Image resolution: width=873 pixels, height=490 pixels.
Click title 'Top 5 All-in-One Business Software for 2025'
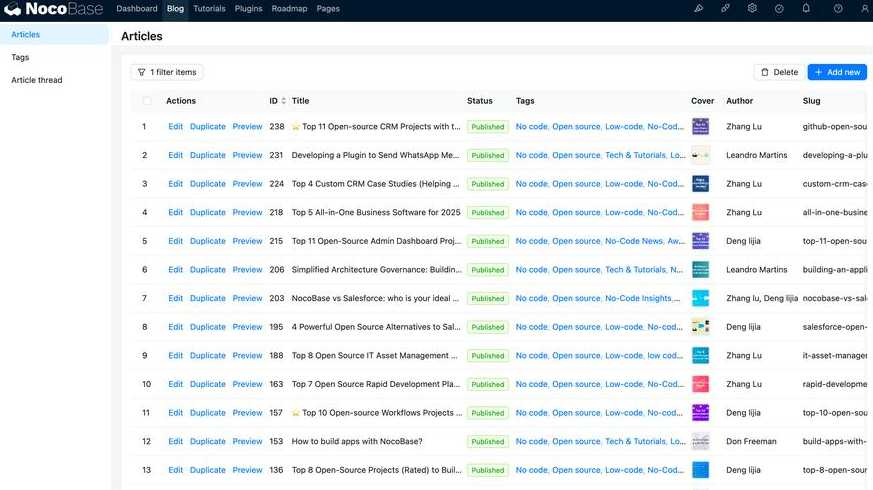pyautogui.click(x=376, y=212)
